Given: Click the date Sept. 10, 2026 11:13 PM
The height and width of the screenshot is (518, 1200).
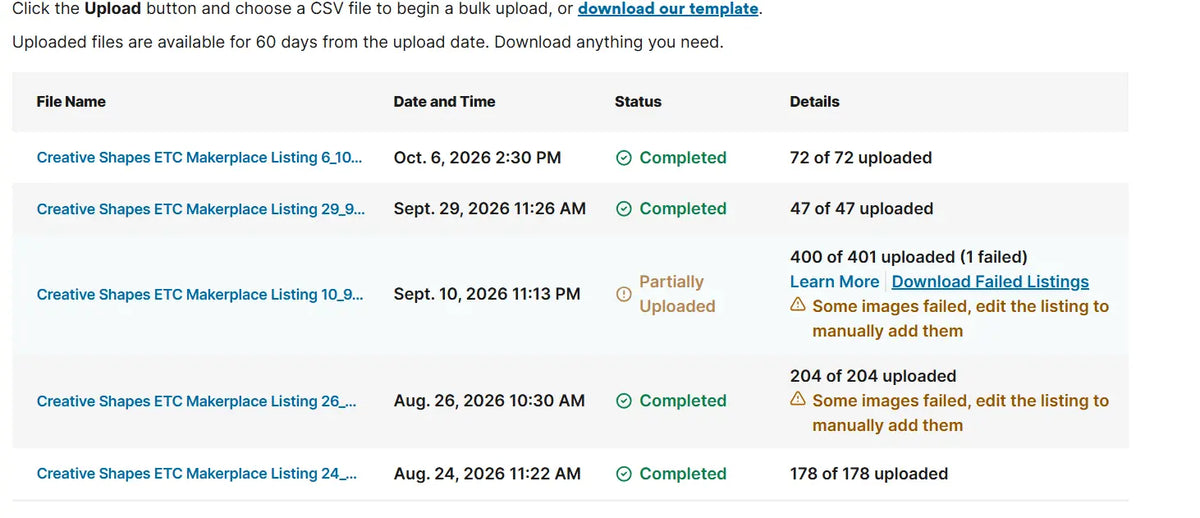Looking at the screenshot, I should click(x=487, y=295).
